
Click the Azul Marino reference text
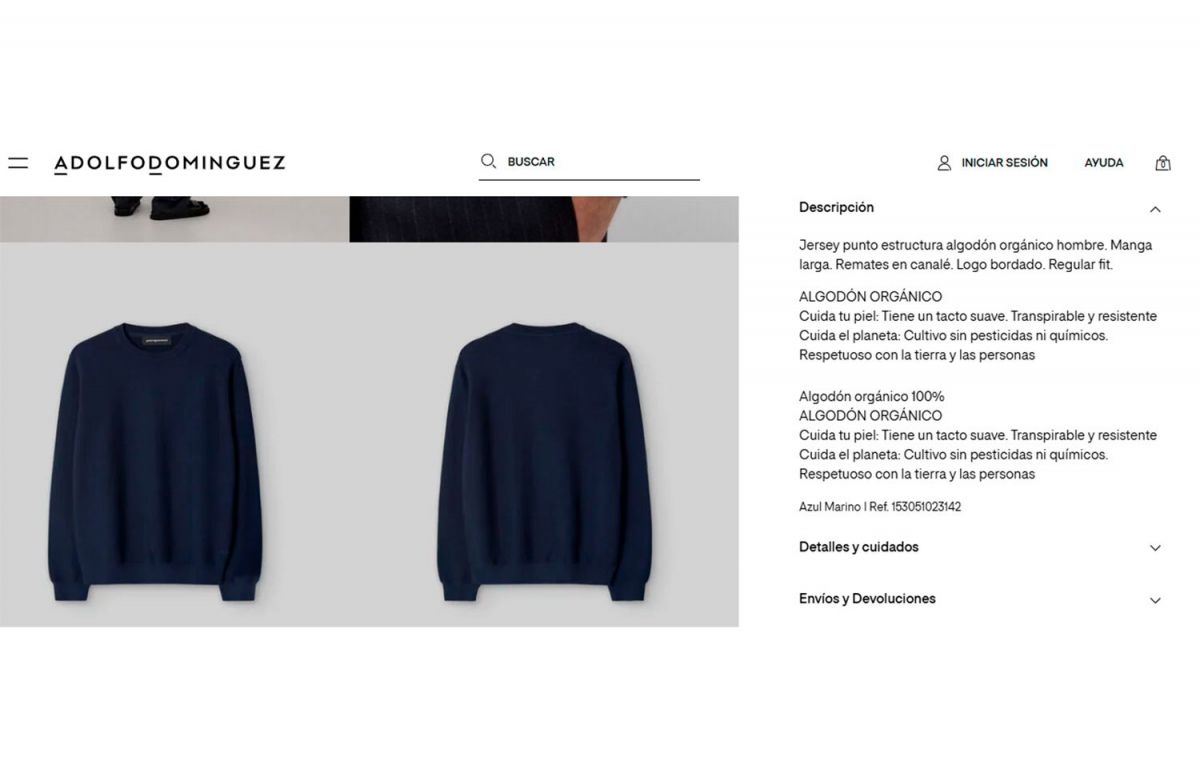coord(880,507)
